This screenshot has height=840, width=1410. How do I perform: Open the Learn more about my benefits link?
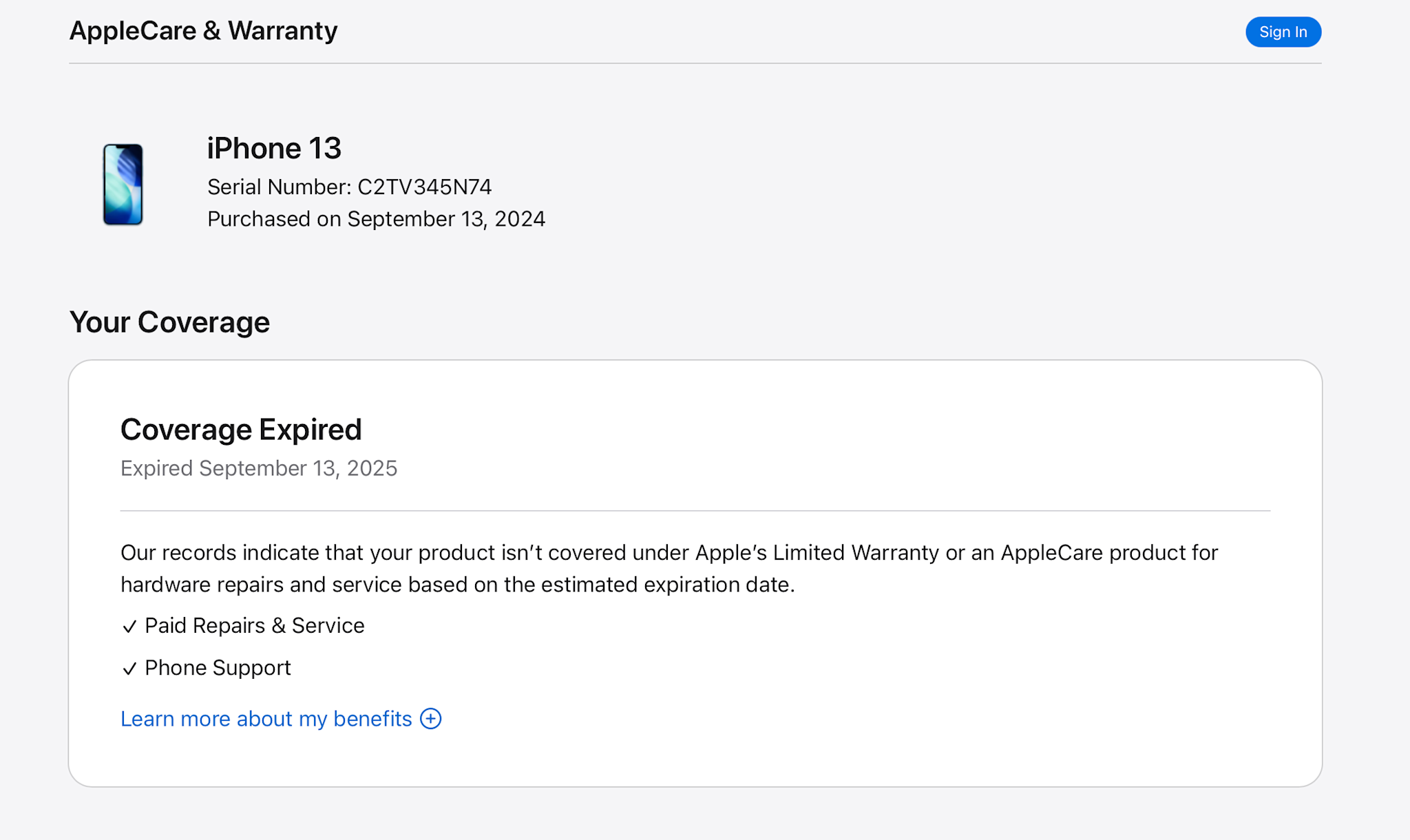click(266, 719)
